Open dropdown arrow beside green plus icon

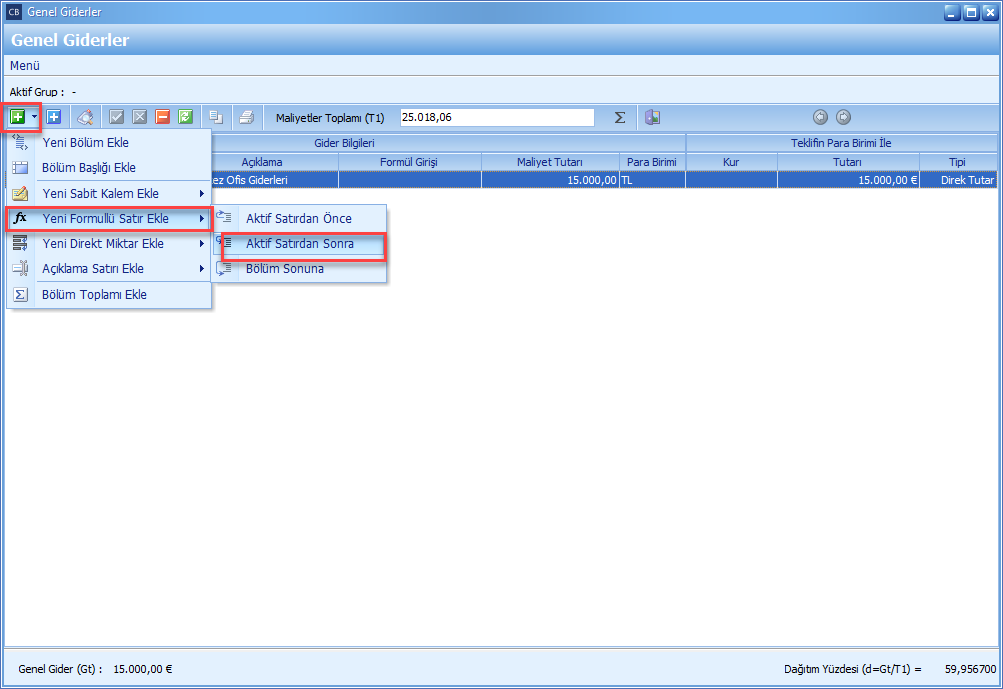tap(34, 117)
